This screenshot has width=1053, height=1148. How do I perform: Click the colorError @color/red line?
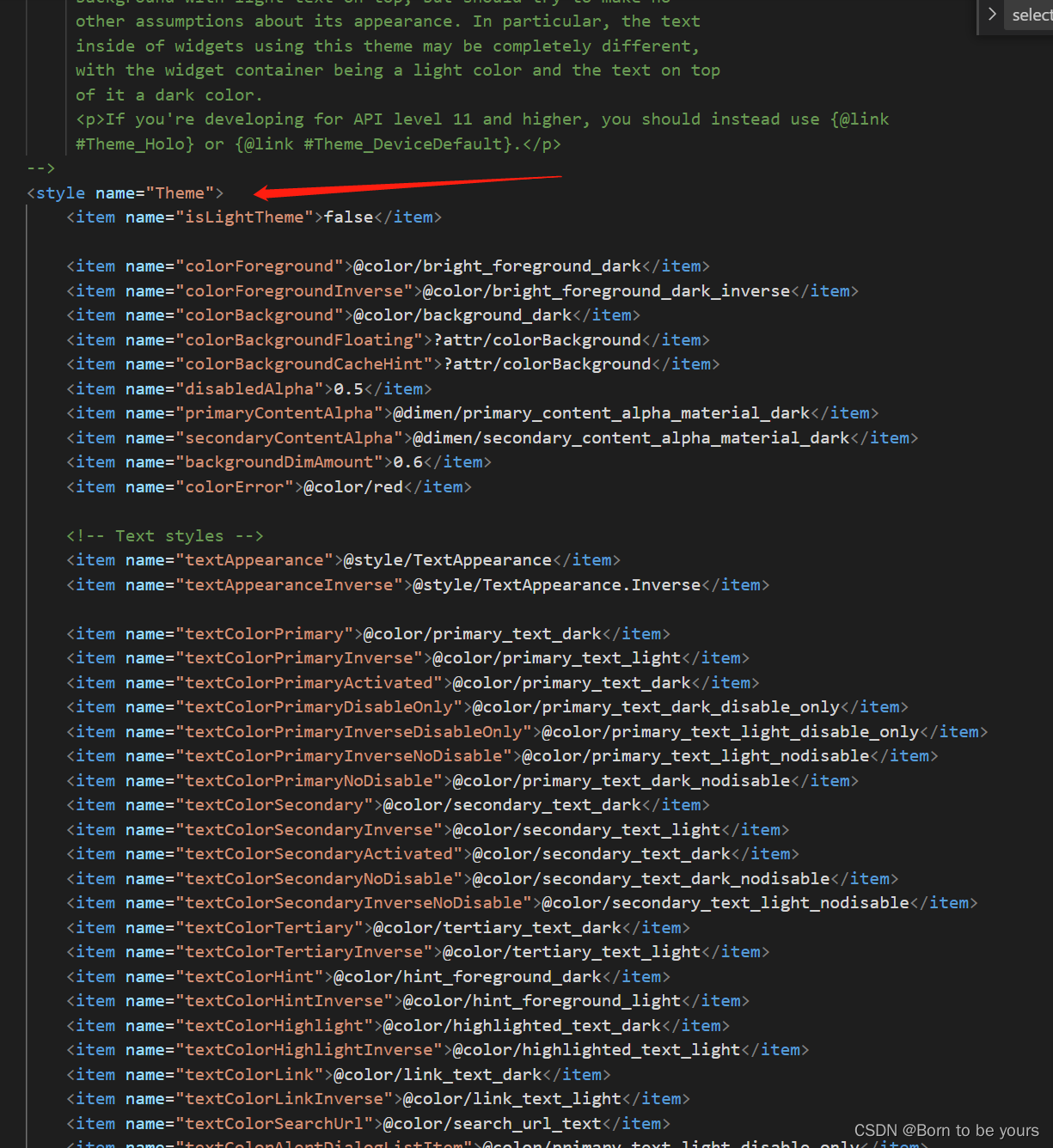(x=269, y=487)
